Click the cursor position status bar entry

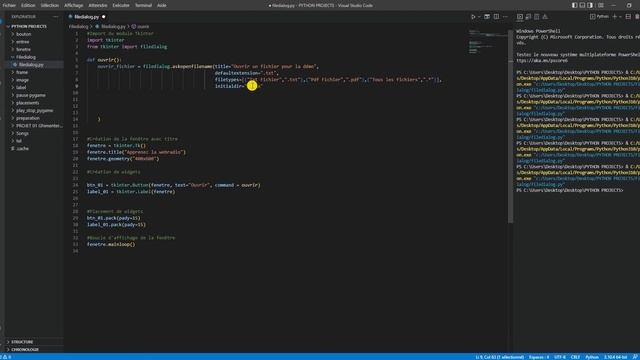(499, 357)
